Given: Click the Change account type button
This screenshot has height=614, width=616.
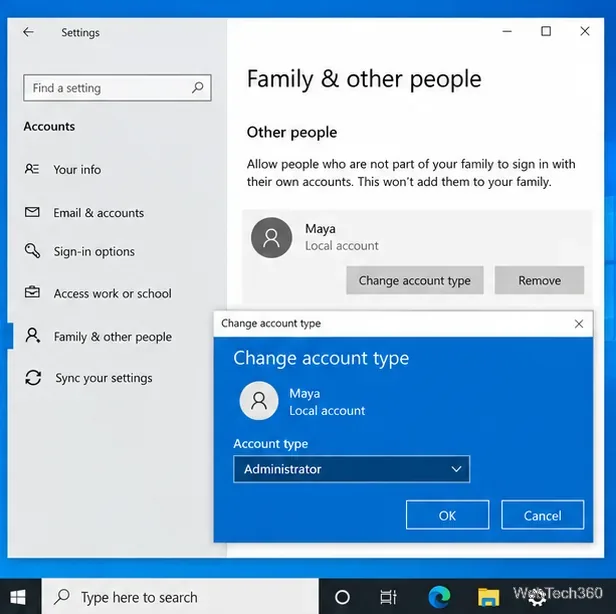Looking at the screenshot, I should click(x=415, y=280).
